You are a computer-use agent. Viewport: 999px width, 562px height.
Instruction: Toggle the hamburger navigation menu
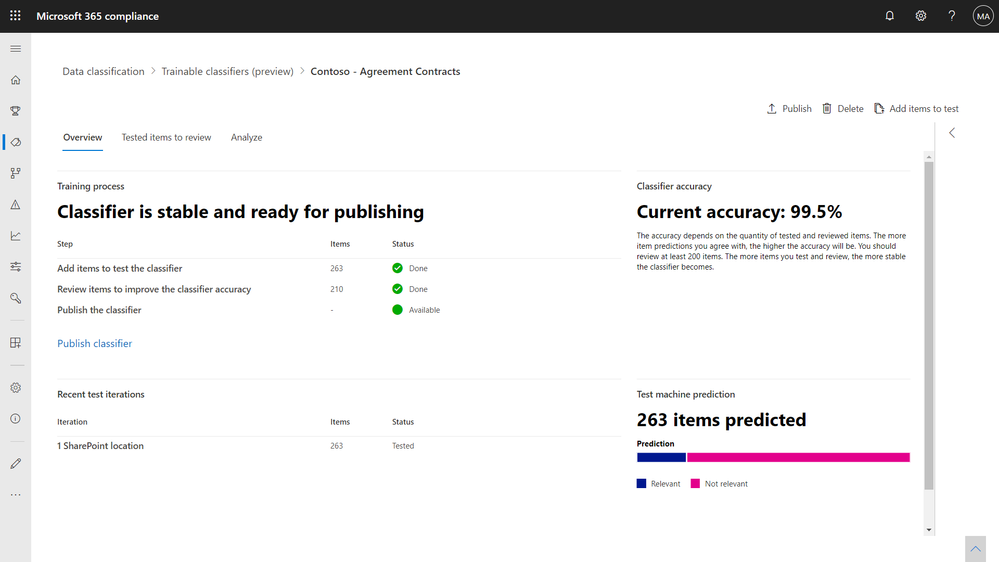coord(15,49)
